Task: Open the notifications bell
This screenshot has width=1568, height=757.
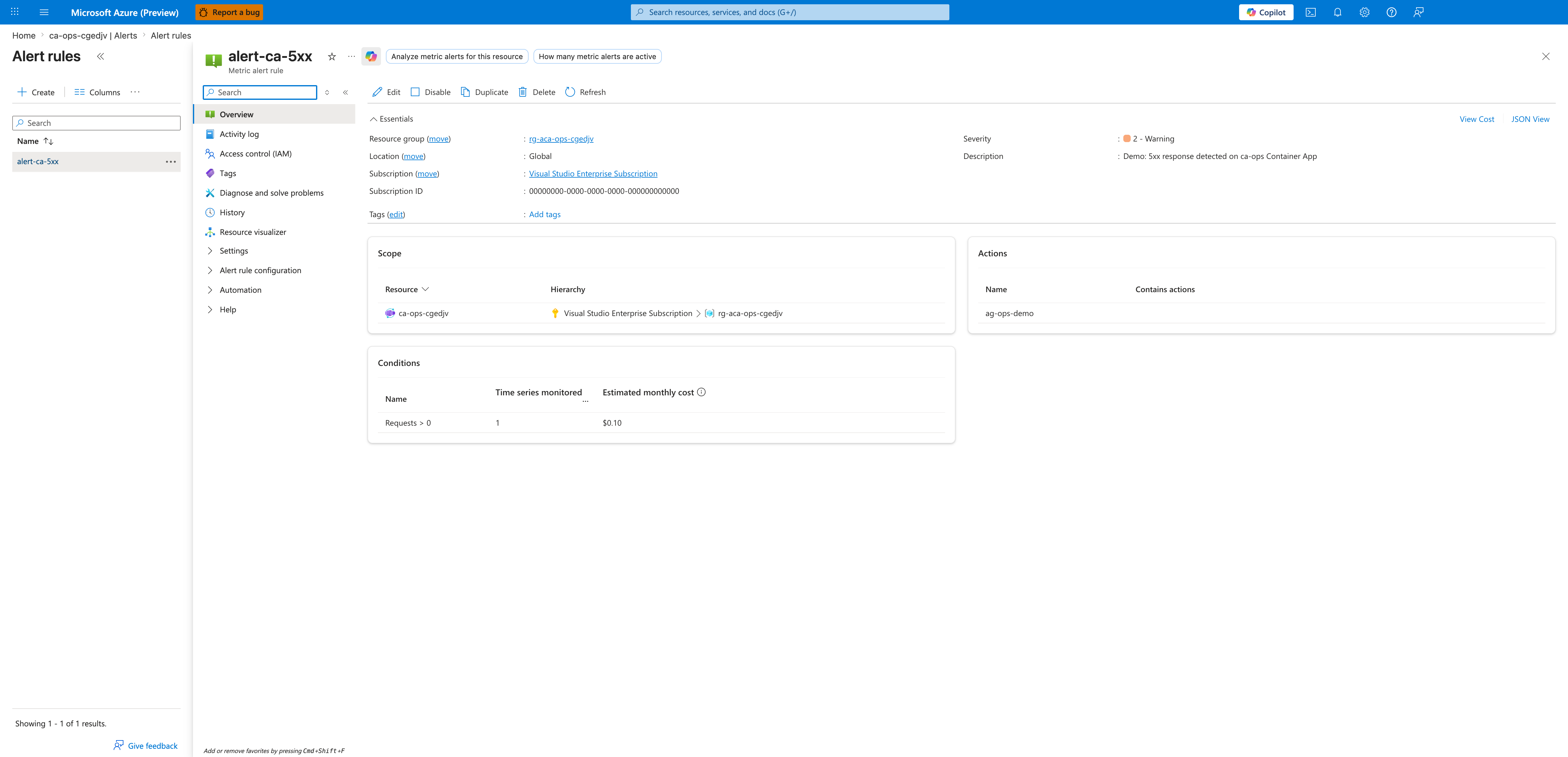Action: pyautogui.click(x=1337, y=12)
